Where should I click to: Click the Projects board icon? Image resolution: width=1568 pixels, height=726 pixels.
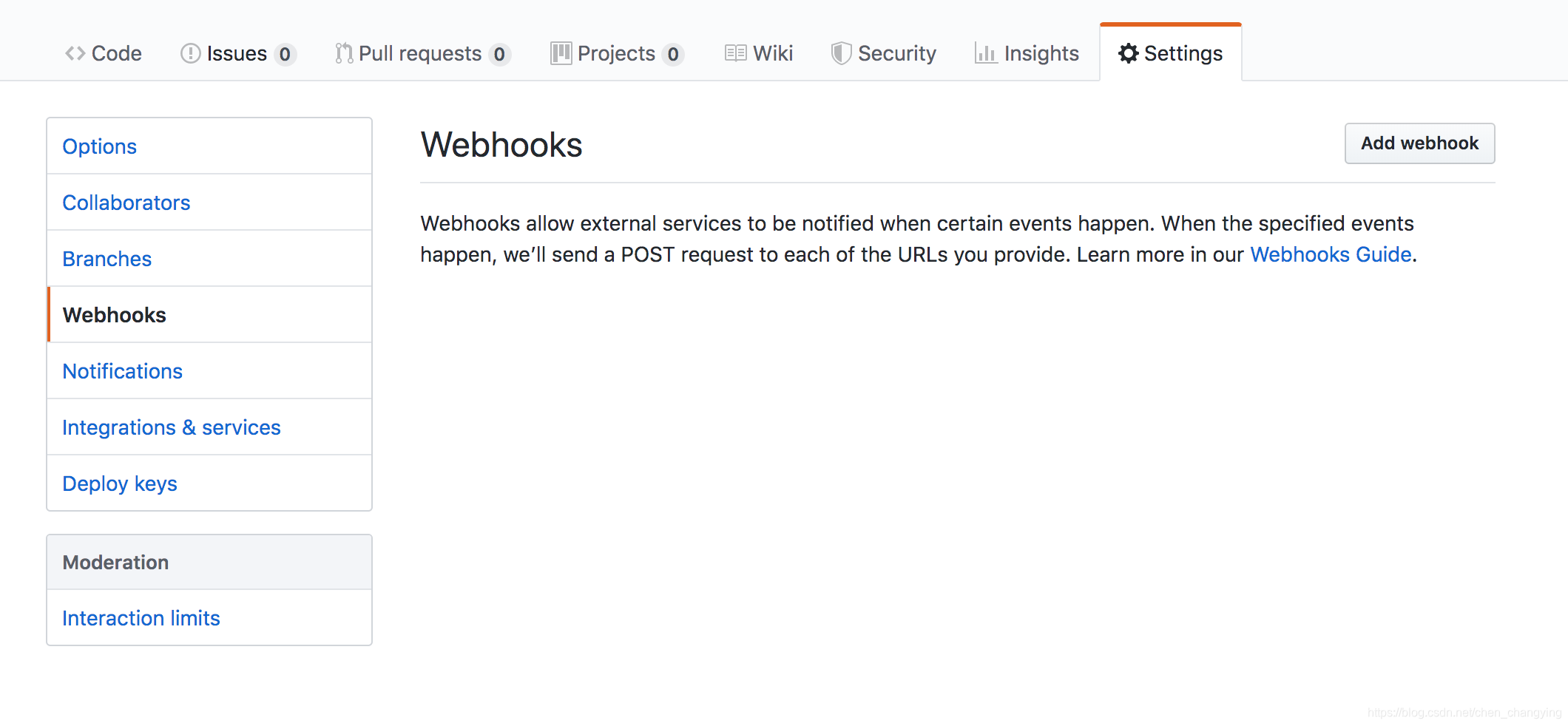tap(561, 53)
